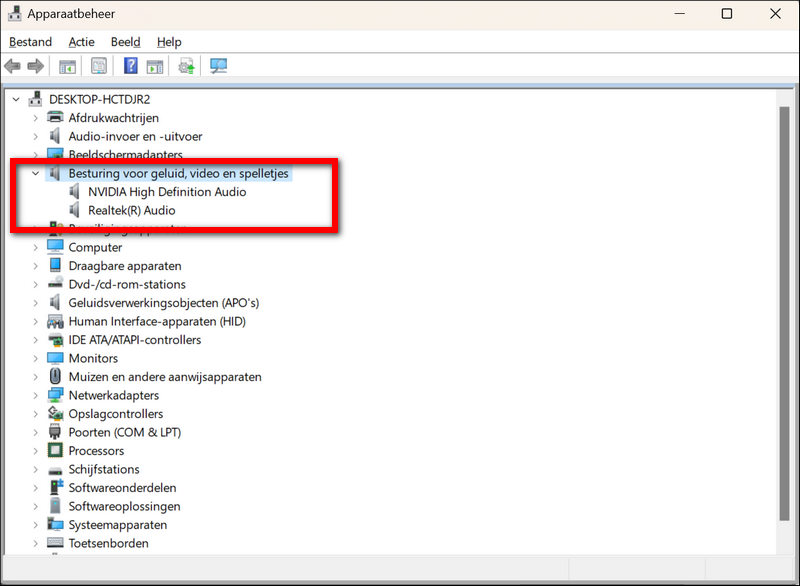This screenshot has width=800, height=586.
Task: Expand the Schijfstations category
Action: click(x=35, y=470)
